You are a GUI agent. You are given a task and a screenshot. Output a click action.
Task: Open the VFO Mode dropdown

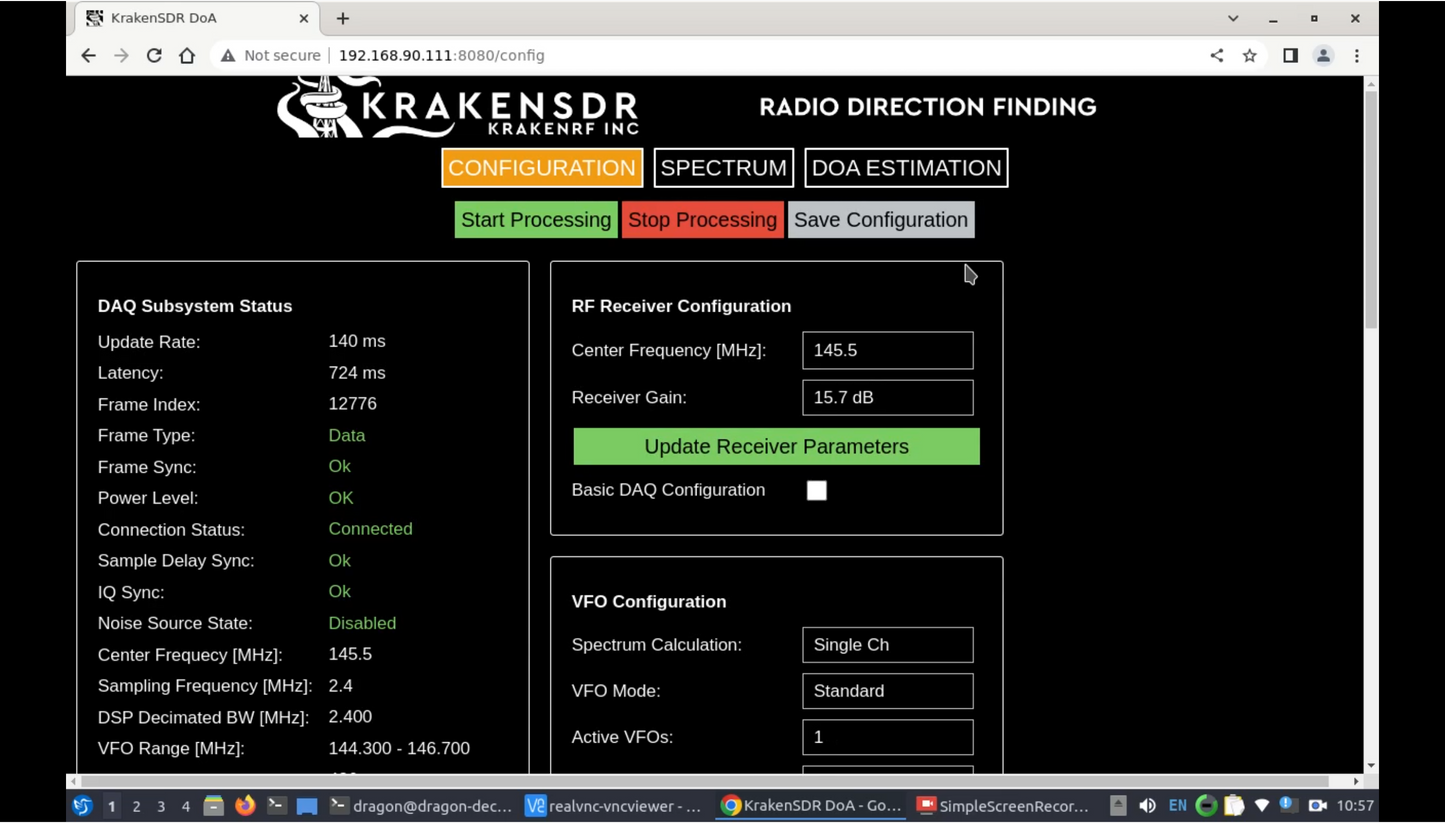[x=887, y=691]
